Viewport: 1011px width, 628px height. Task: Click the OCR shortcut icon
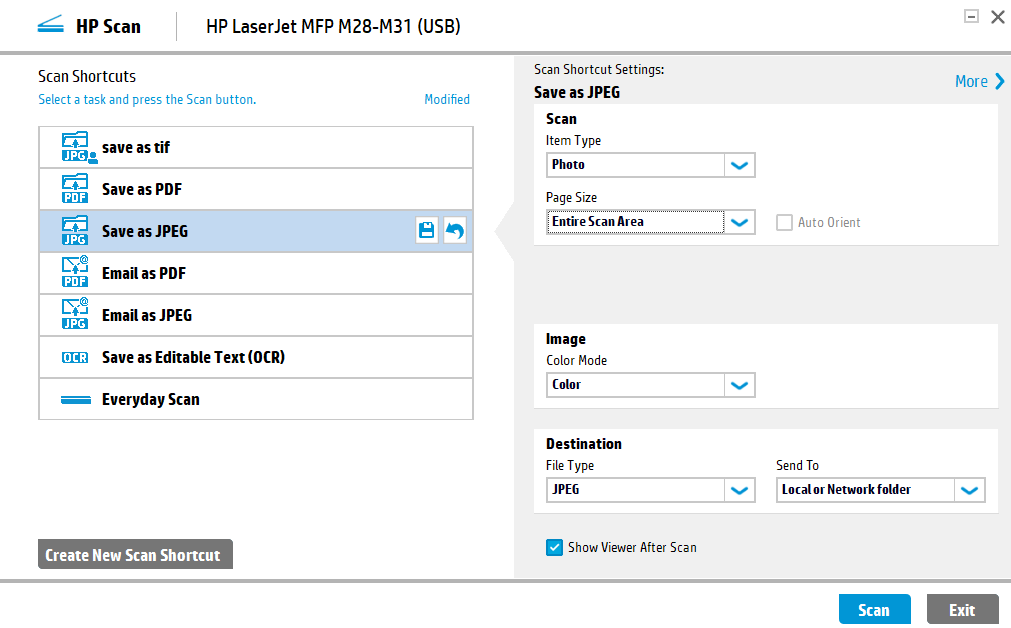(75, 357)
